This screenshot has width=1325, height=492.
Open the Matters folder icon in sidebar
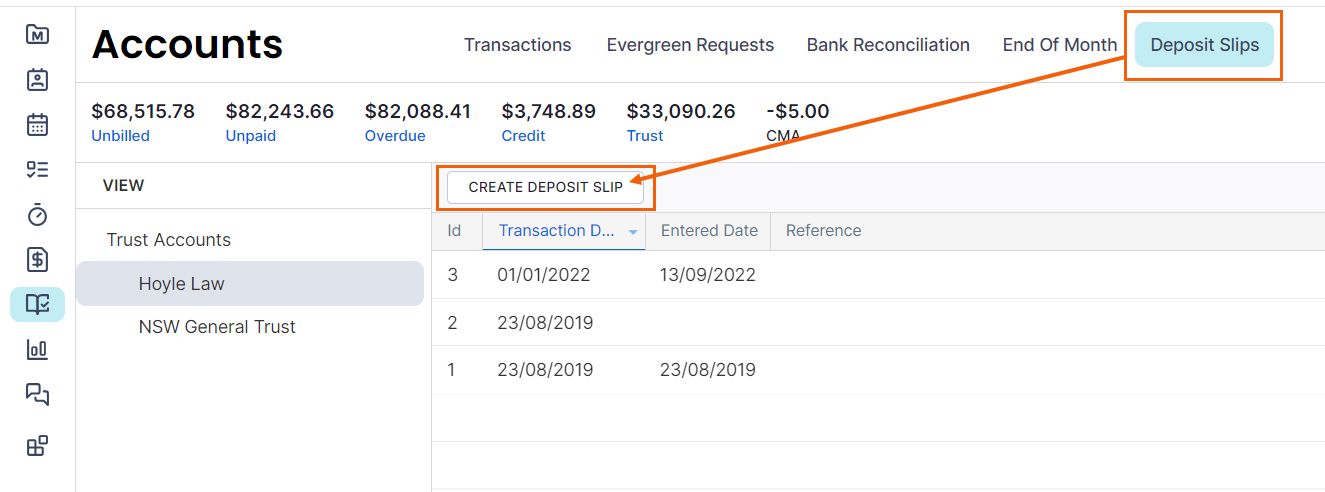pyautogui.click(x=37, y=35)
